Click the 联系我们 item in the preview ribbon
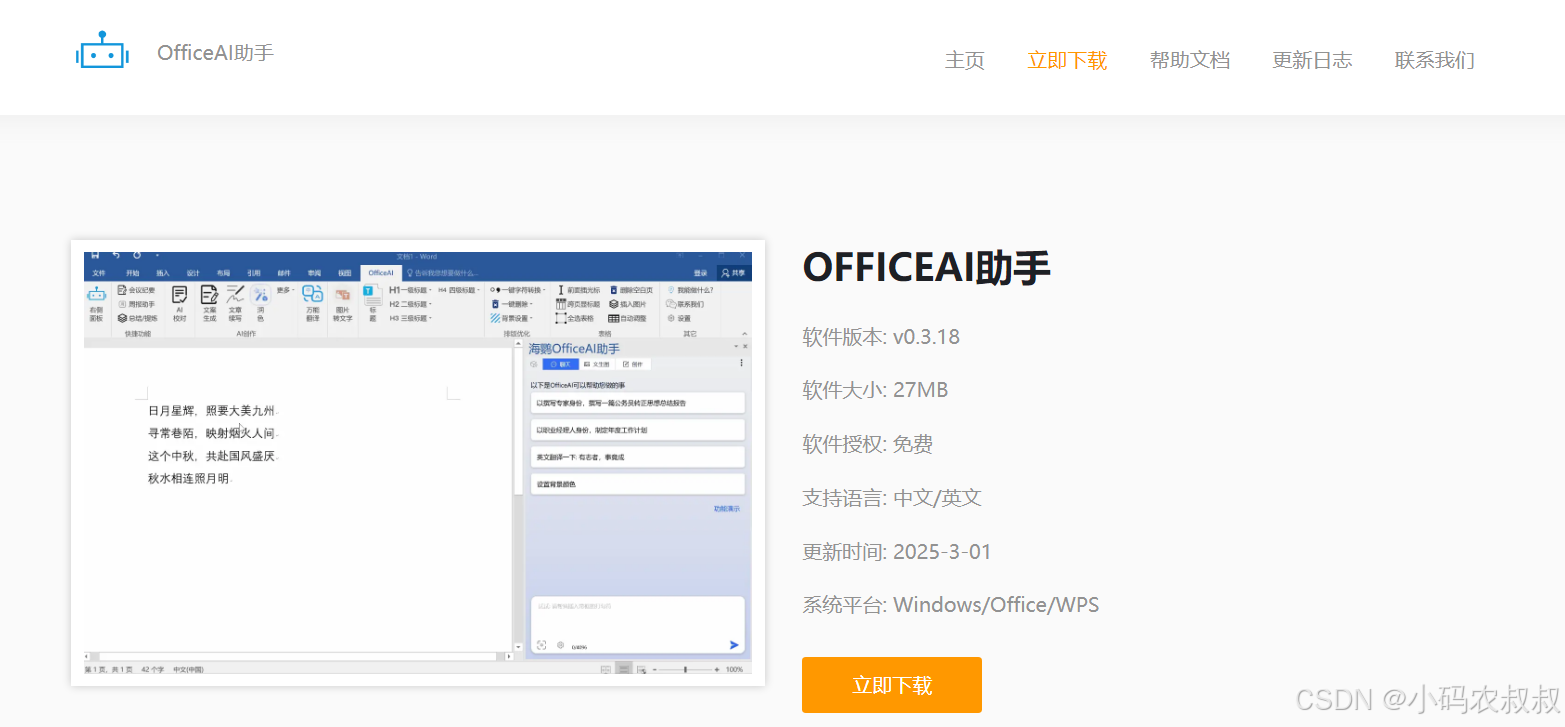Image resolution: width=1565 pixels, height=727 pixels. point(684,304)
